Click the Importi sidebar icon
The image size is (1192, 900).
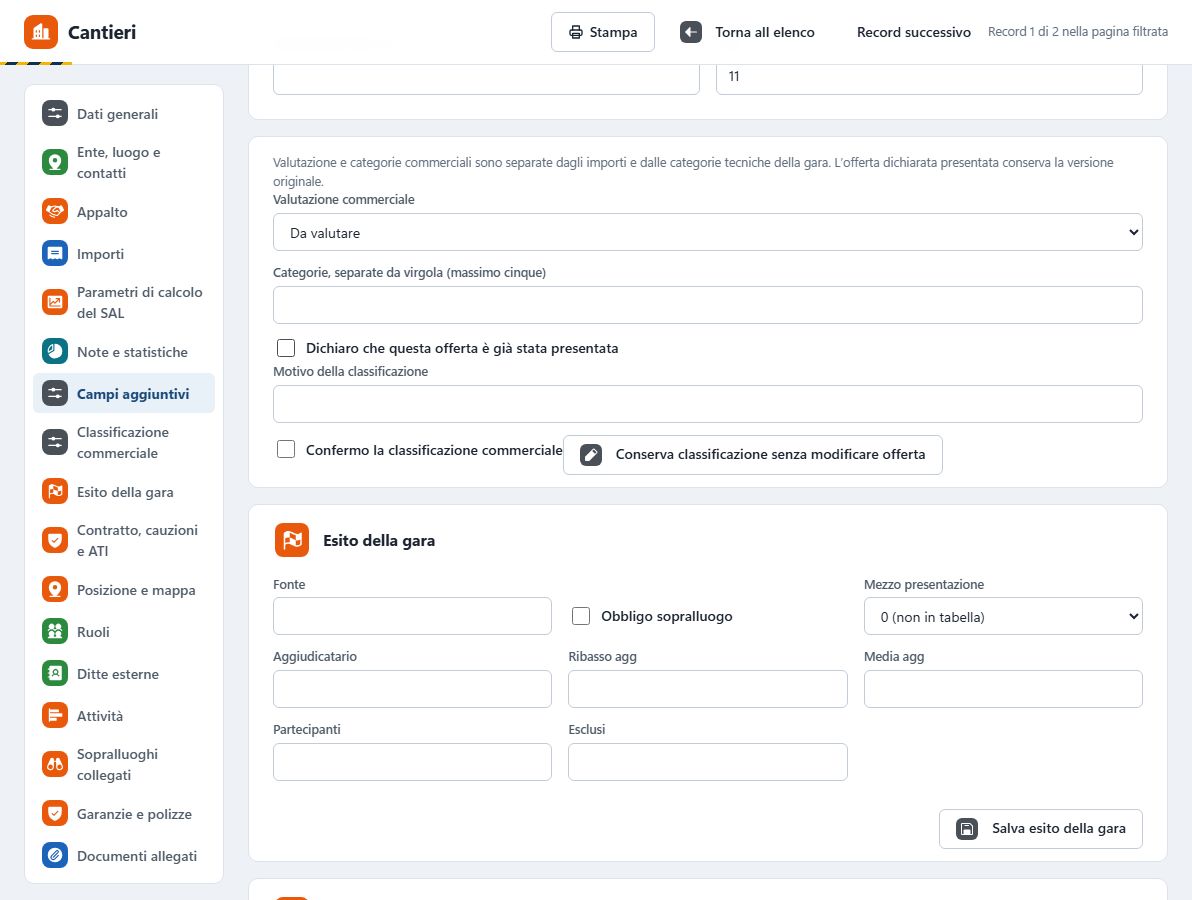pos(55,254)
